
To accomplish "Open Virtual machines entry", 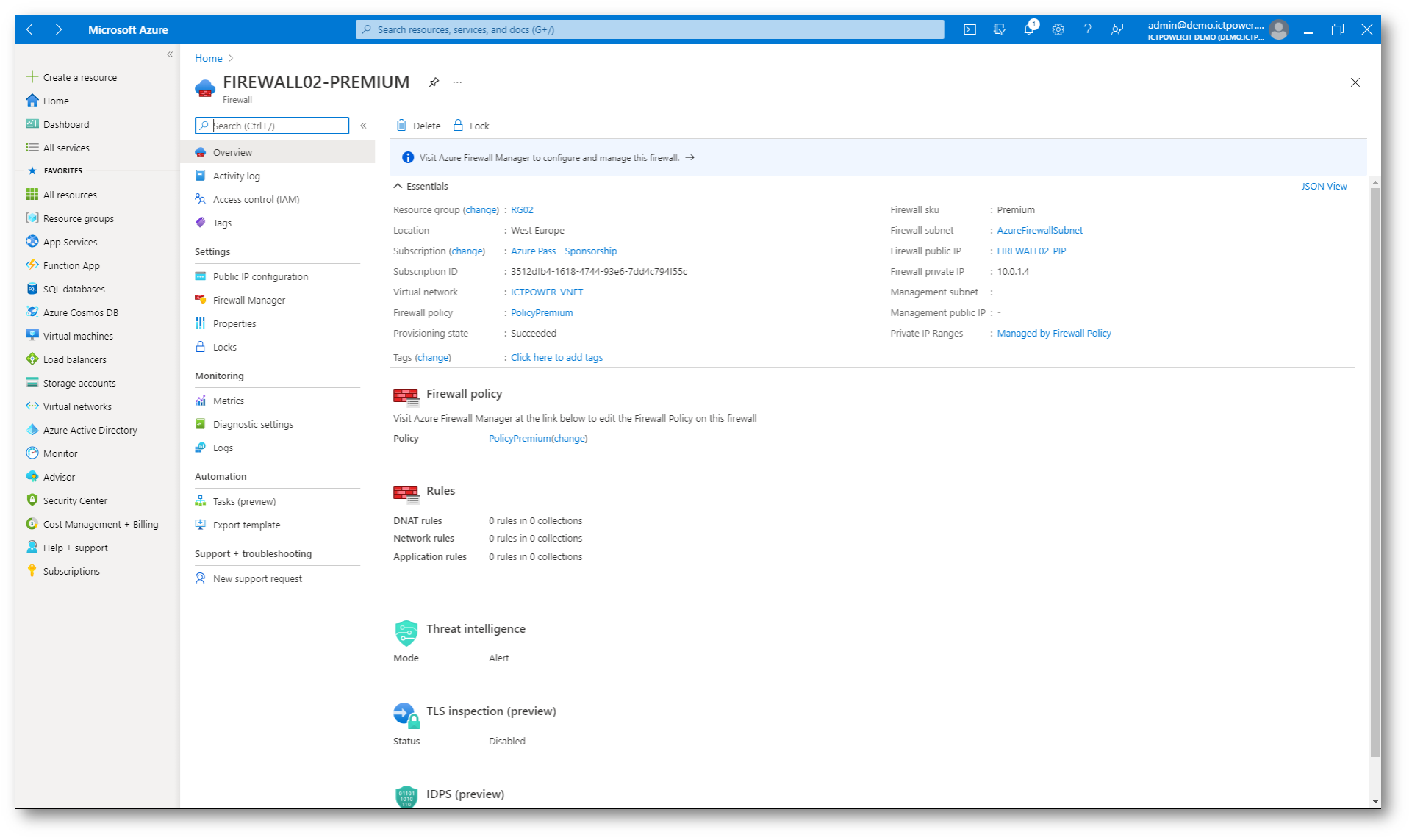I will coord(70,336).
